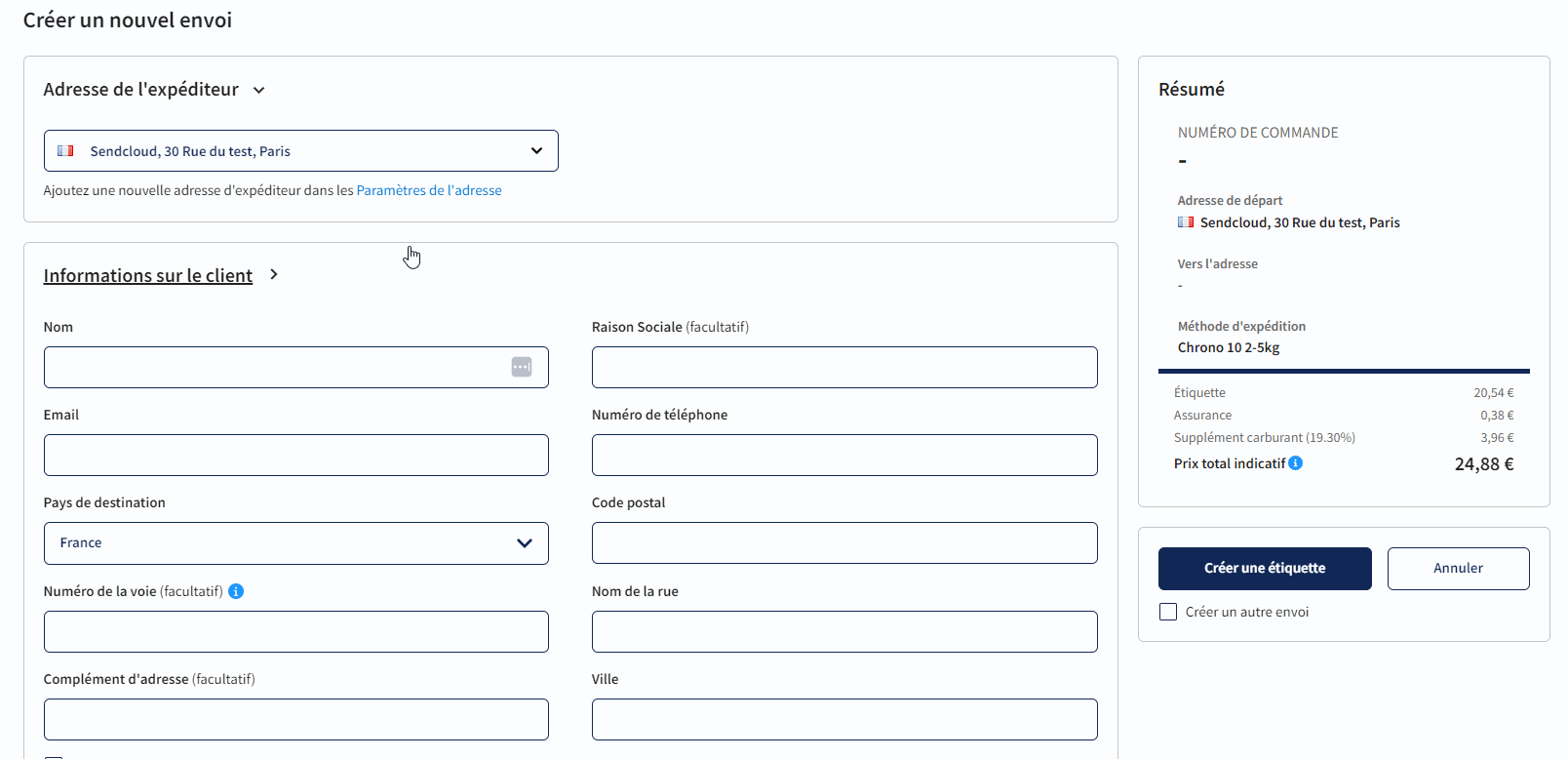Click the Résumé panel heading
The width and height of the screenshot is (1568, 759).
[x=1192, y=90]
